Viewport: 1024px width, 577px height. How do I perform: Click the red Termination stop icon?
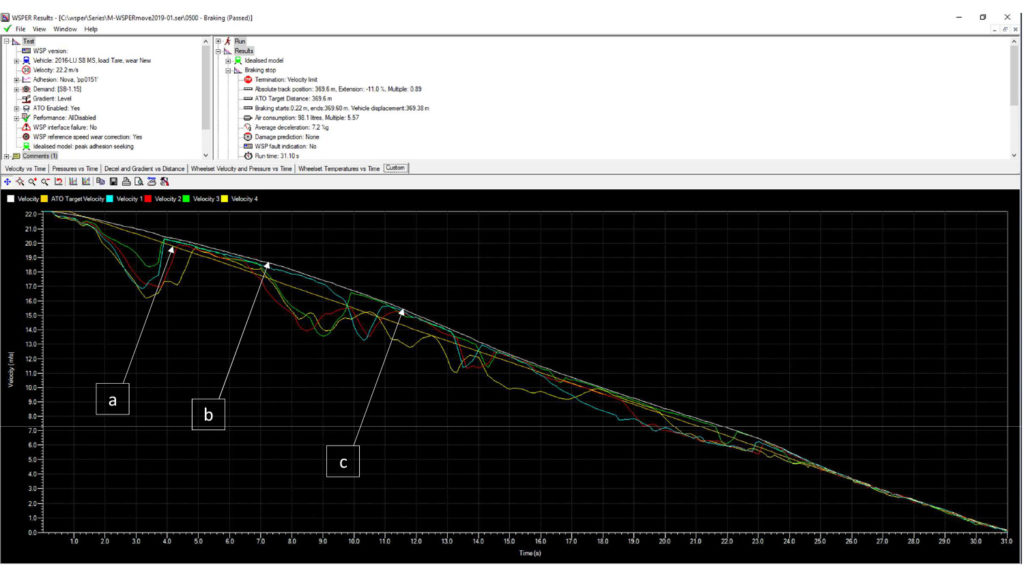(x=248, y=80)
